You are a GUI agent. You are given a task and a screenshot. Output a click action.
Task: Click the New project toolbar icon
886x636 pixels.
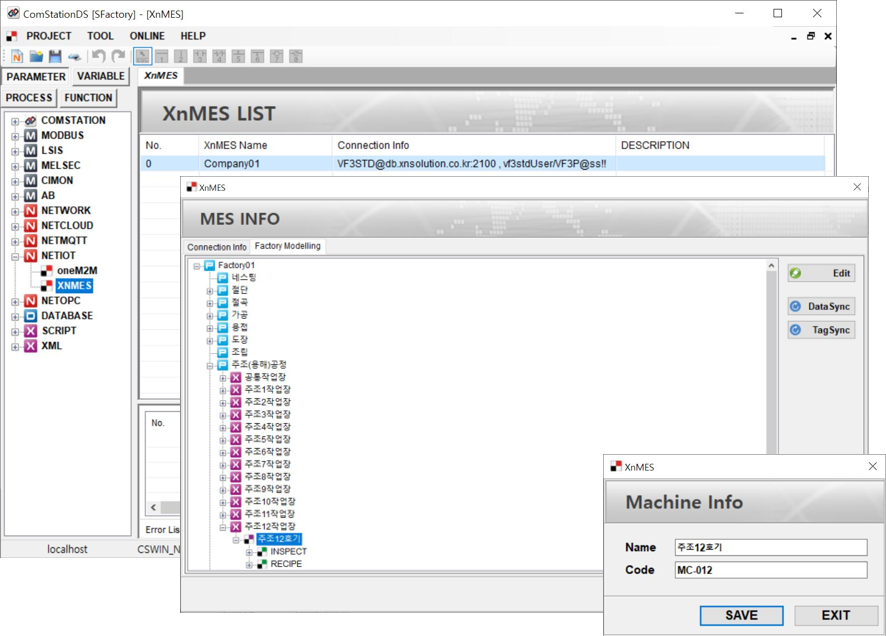point(17,57)
